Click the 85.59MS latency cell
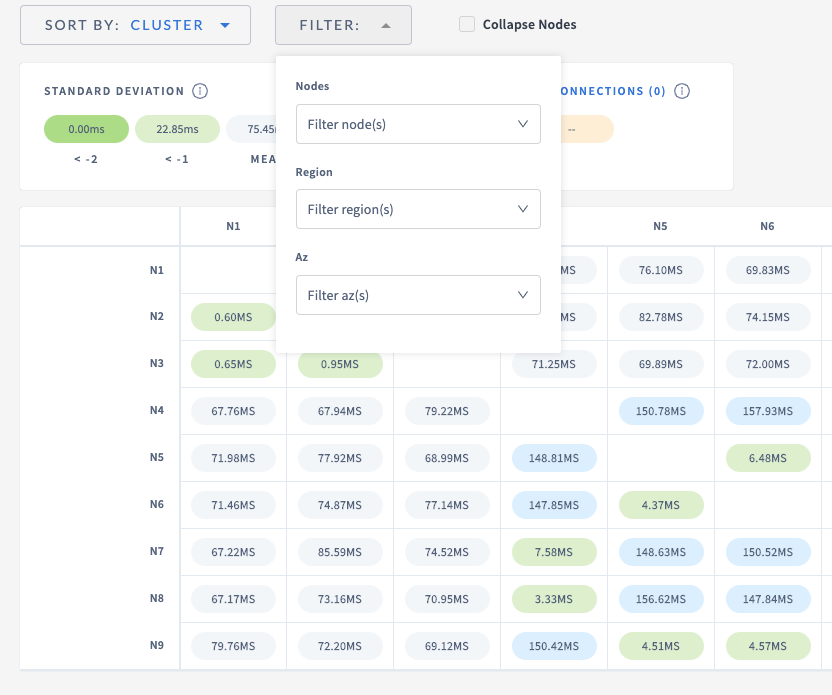This screenshot has width=832, height=695. coord(340,552)
